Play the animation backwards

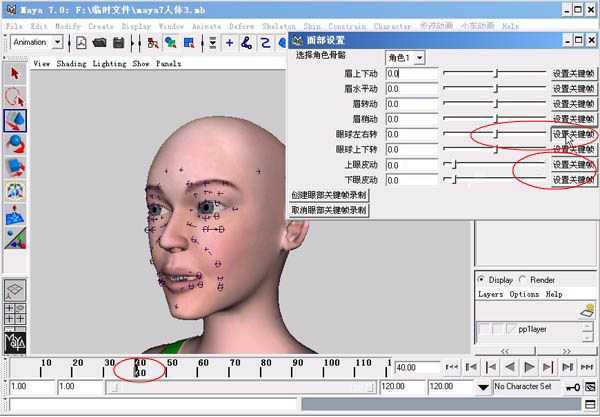coord(510,367)
